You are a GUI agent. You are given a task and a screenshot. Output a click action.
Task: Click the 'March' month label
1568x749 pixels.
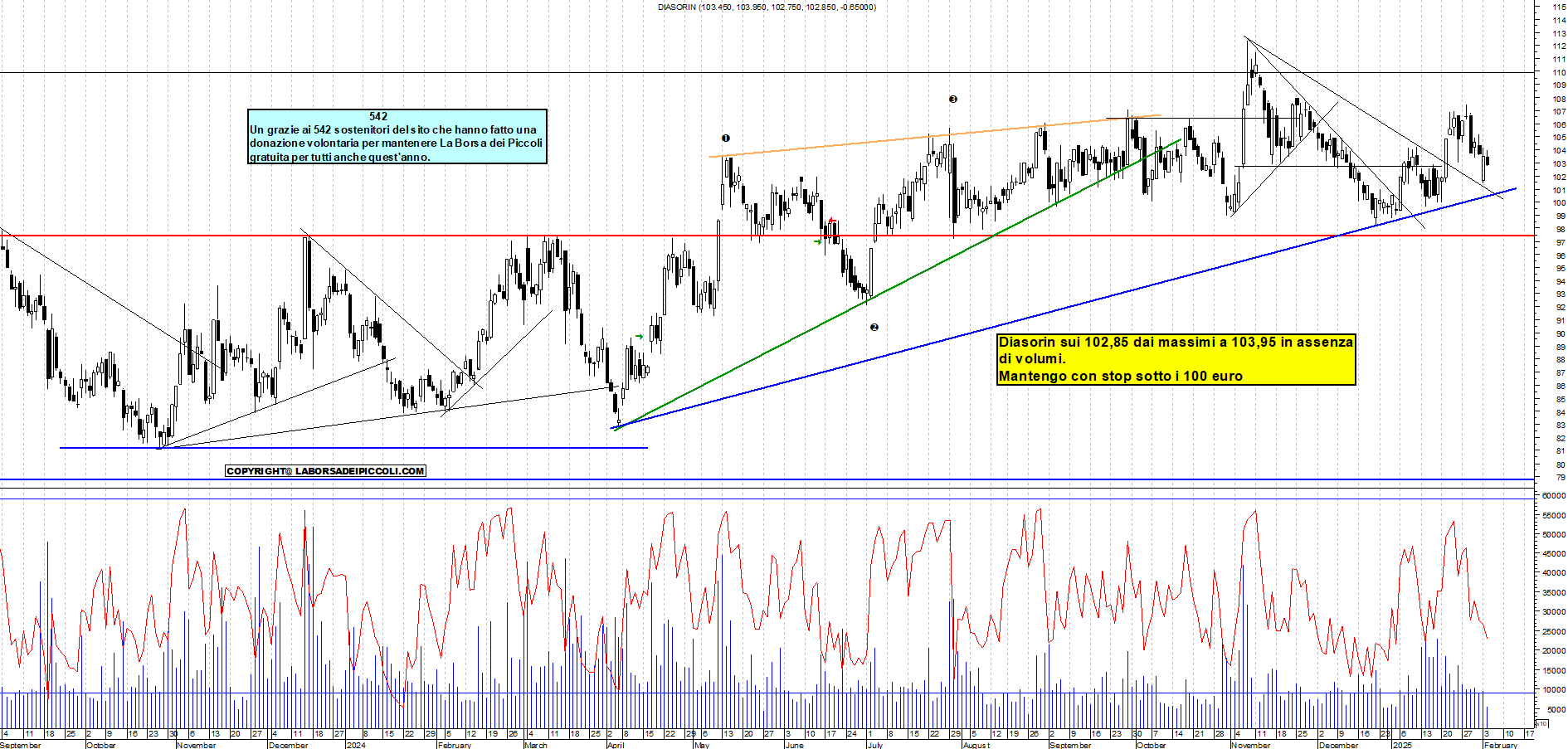click(x=536, y=745)
